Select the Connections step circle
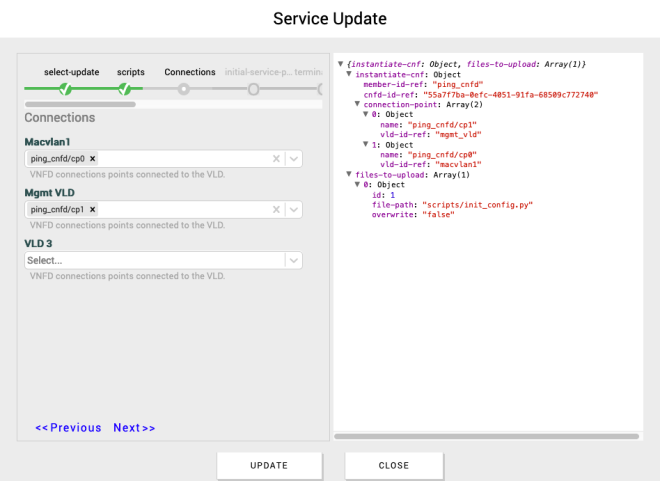Image resolution: width=660 pixels, height=481 pixels. [x=184, y=89]
